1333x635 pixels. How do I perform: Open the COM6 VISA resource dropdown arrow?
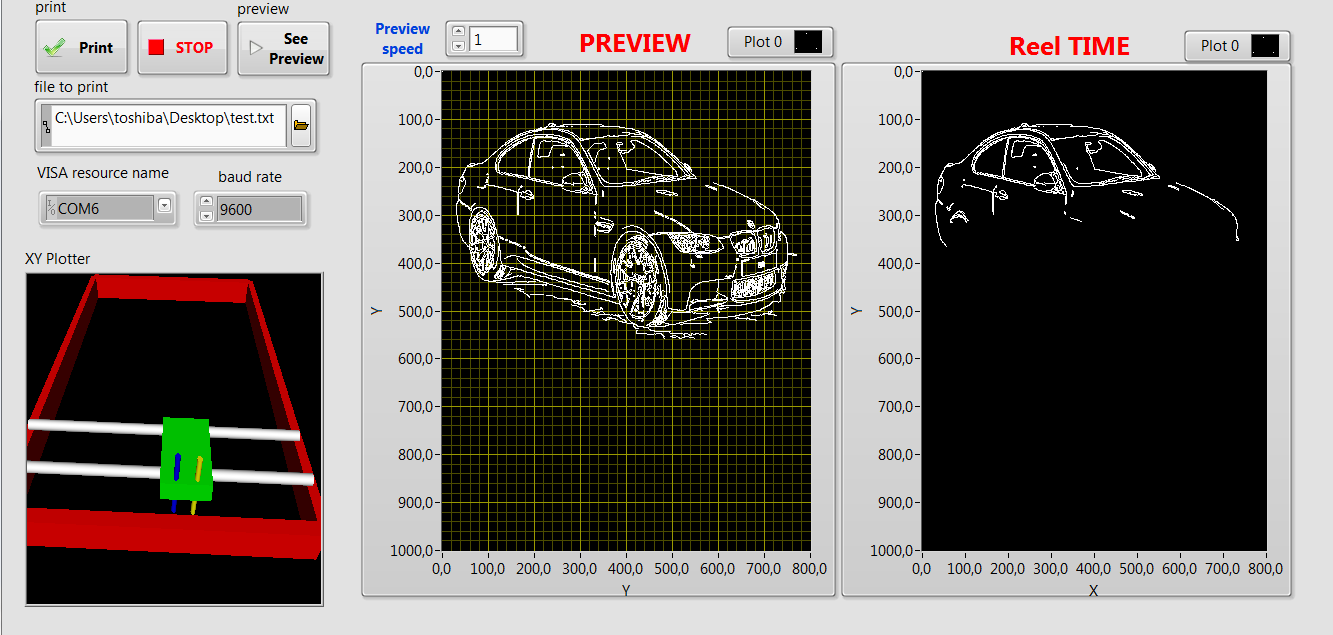point(163,207)
